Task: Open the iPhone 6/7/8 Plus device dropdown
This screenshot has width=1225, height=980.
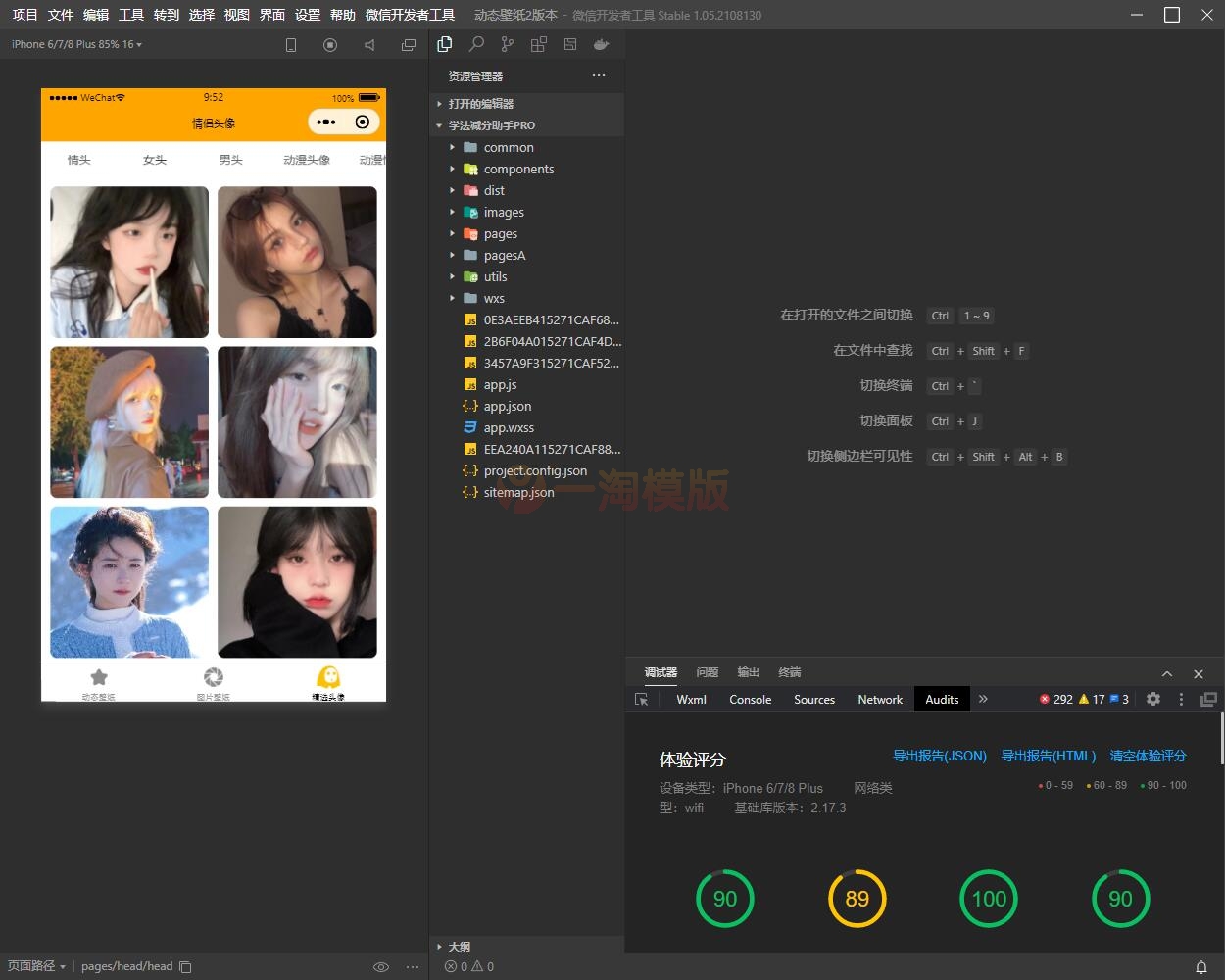Action: pos(76,44)
